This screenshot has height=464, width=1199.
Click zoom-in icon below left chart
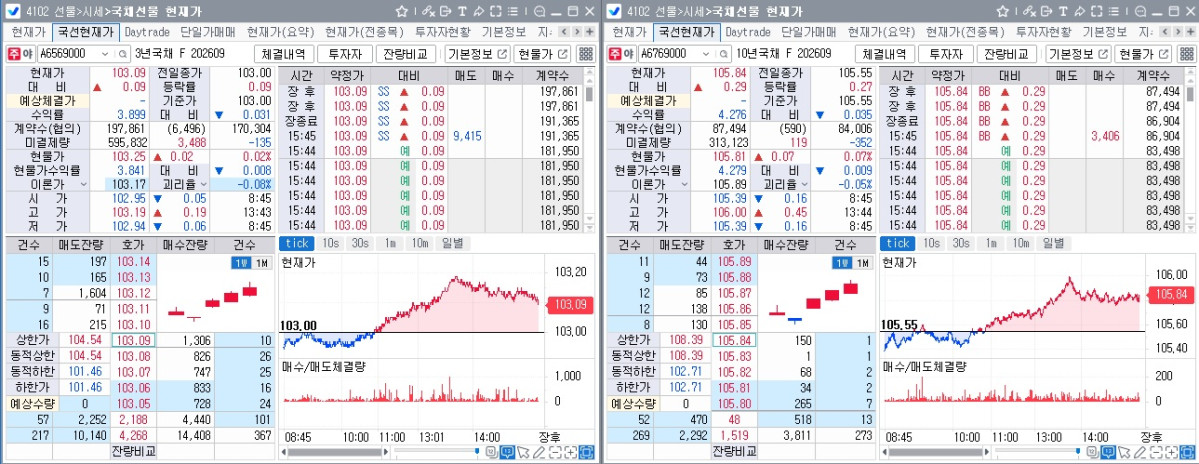coord(570,453)
